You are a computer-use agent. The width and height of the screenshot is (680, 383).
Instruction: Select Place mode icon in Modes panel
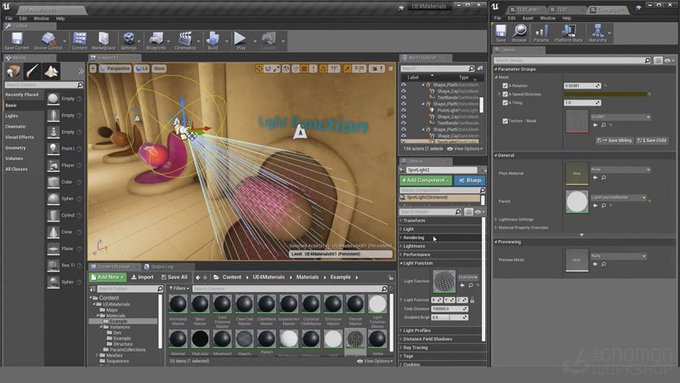pos(13,71)
